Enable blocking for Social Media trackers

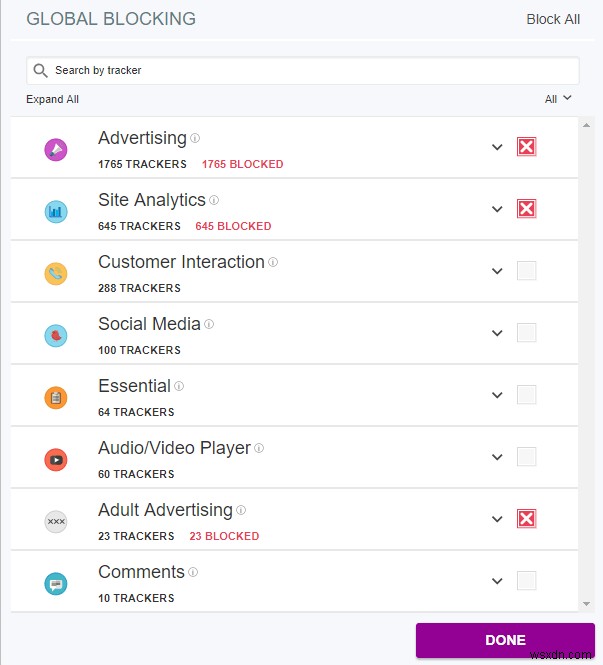click(526, 333)
